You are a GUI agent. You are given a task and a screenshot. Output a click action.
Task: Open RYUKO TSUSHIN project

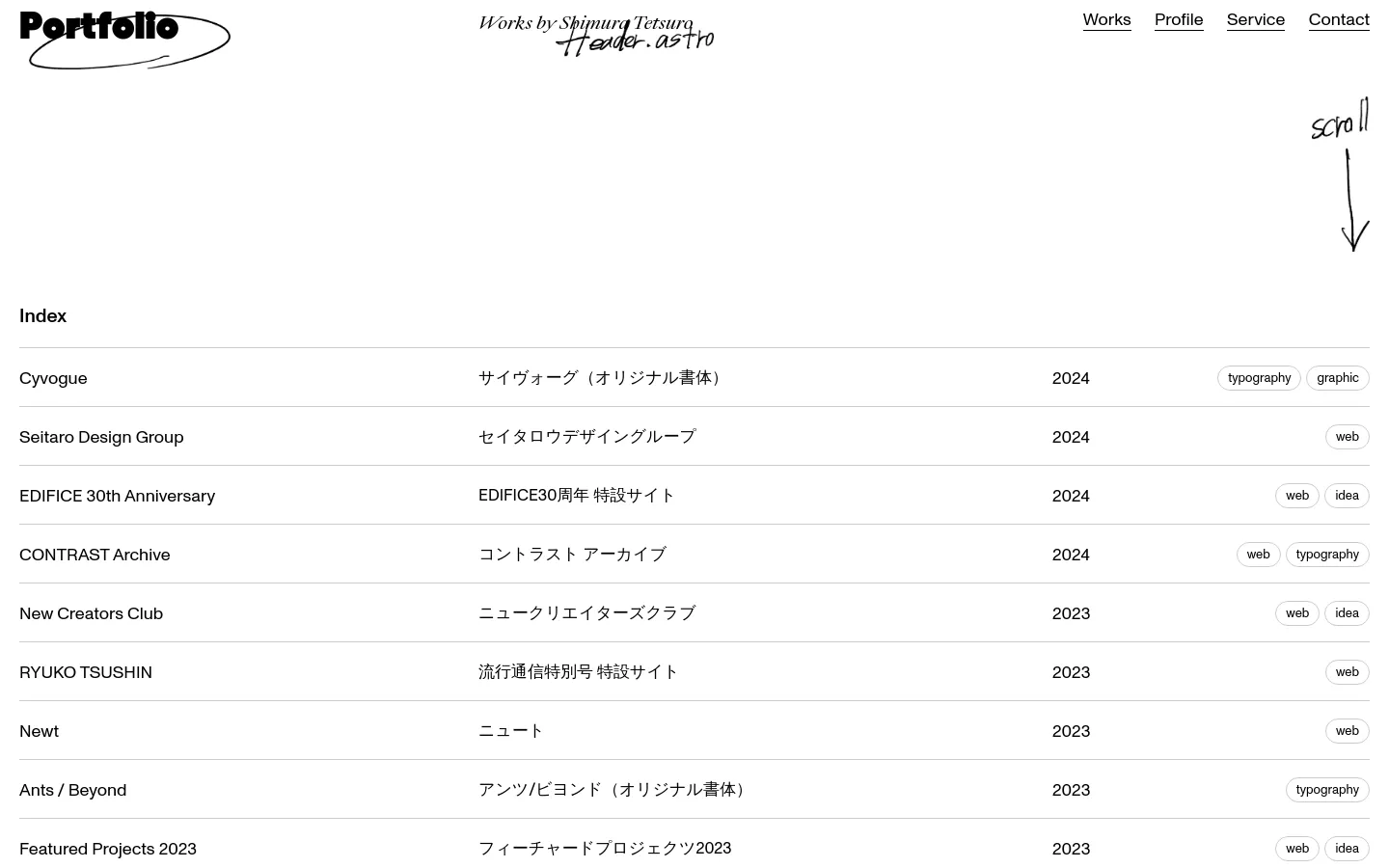[694, 672]
